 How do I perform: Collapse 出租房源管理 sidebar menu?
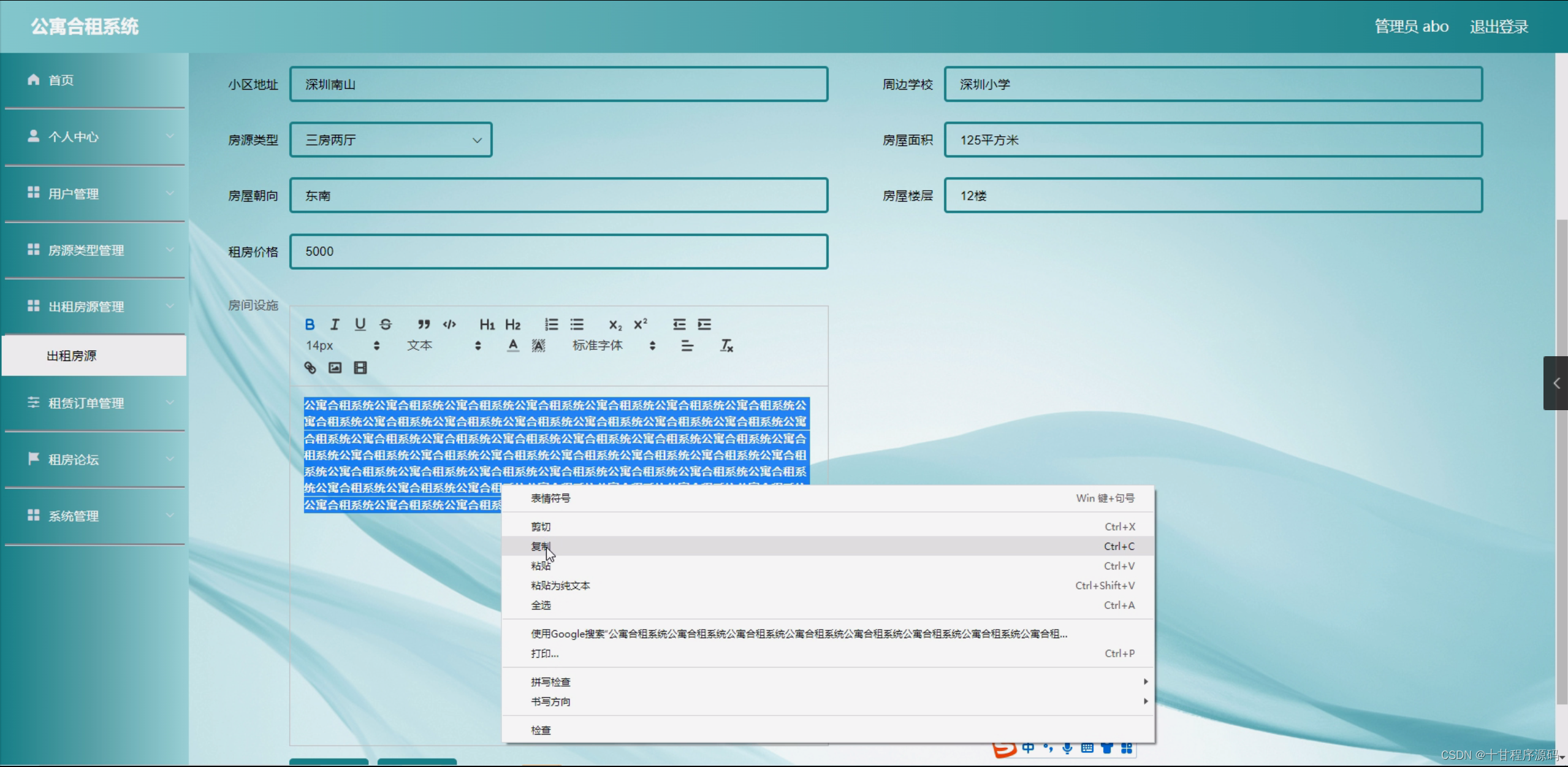point(94,307)
